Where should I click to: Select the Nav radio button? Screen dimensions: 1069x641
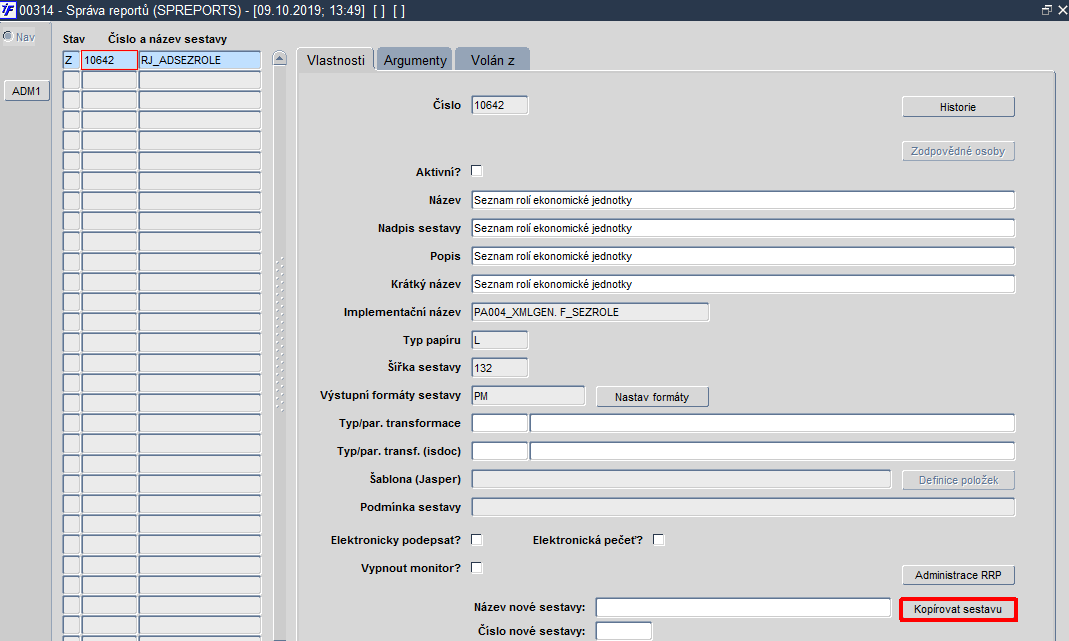pyautogui.click(x=8, y=36)
